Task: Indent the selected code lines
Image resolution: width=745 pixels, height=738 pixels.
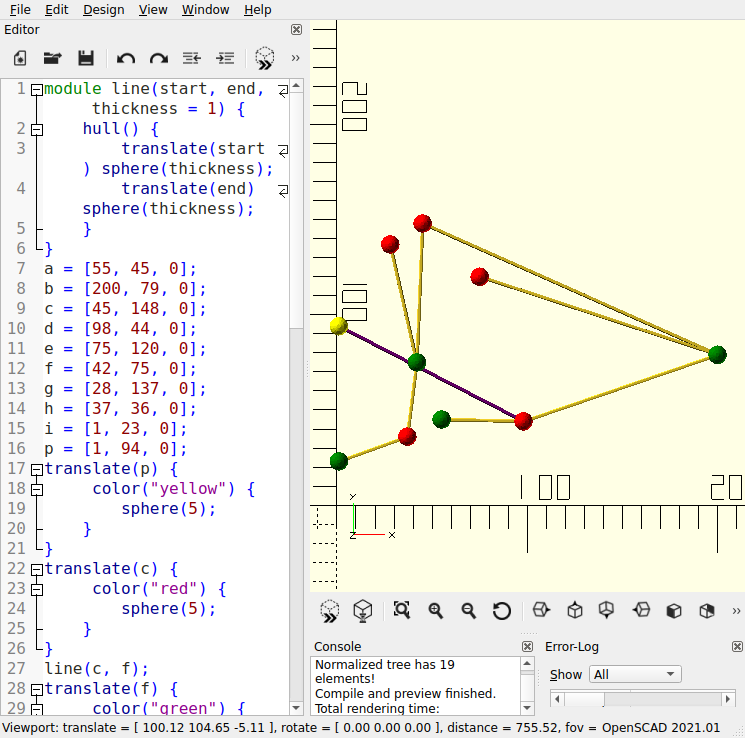Action: (226, 58)
